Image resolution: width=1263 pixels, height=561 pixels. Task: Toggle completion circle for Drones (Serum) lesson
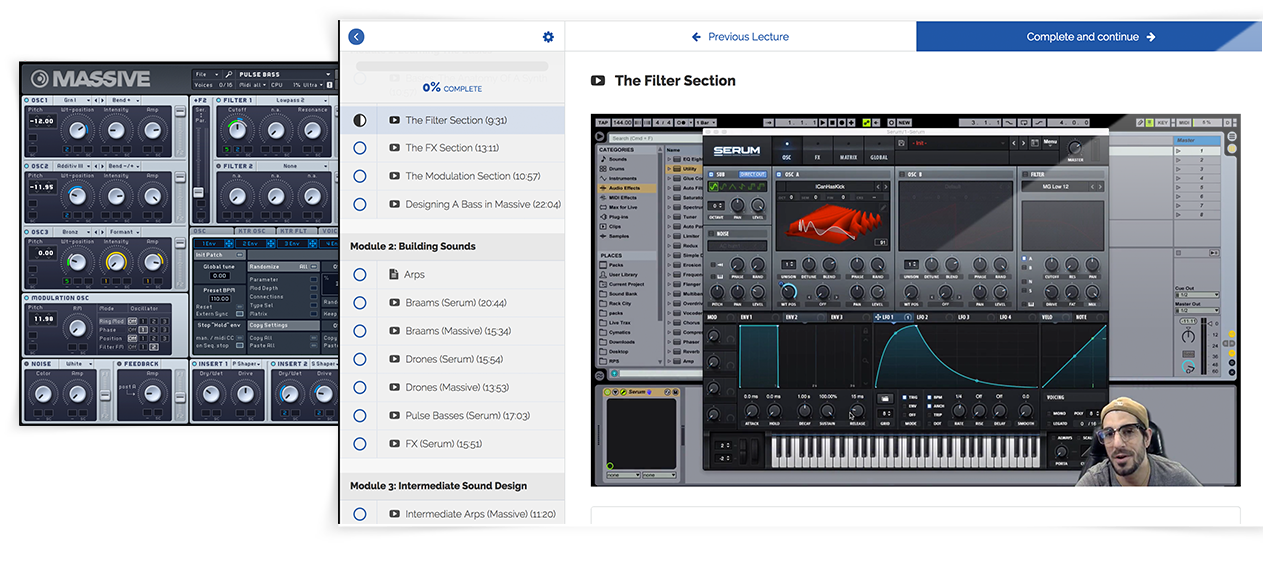360,359
